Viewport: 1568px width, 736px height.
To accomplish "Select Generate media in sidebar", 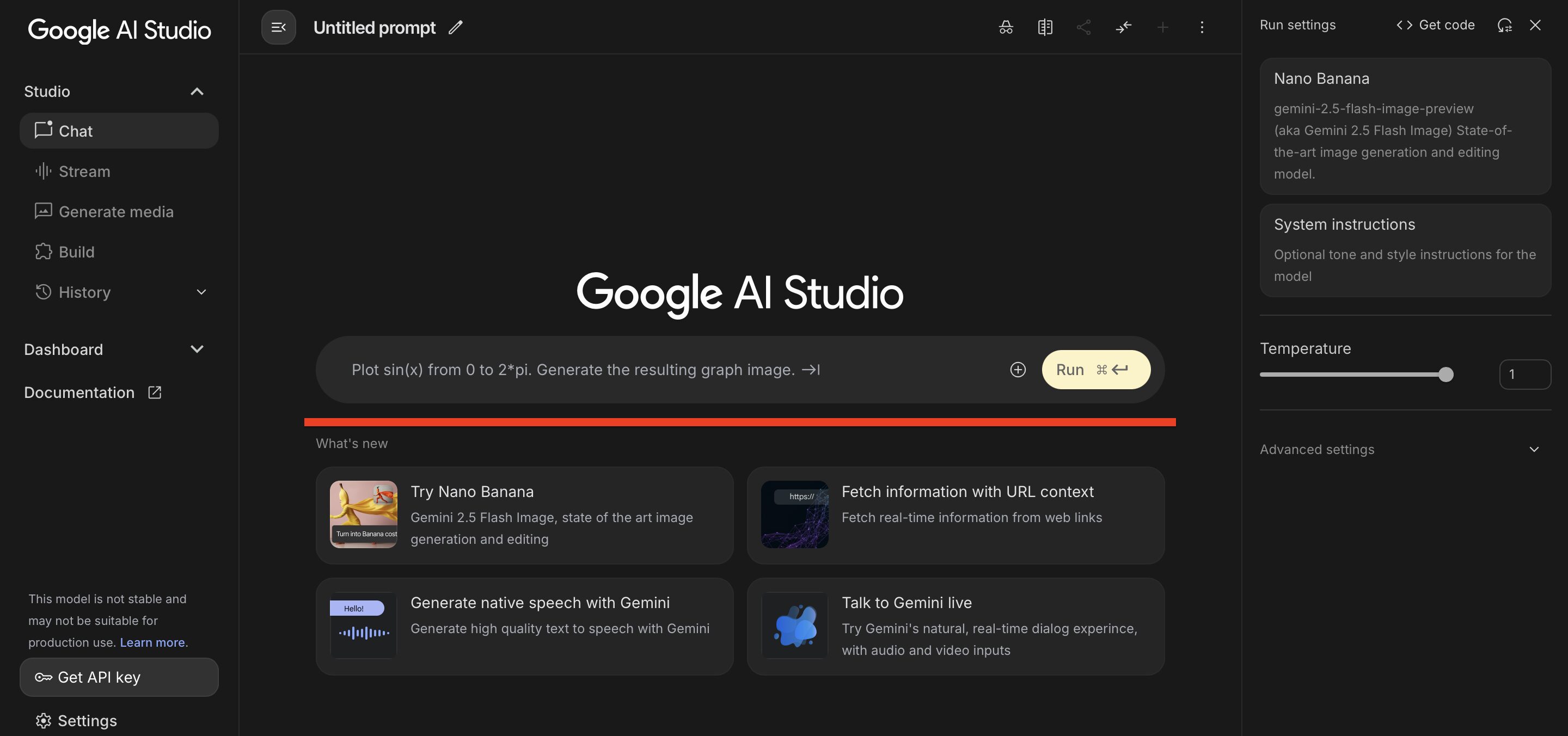I will [115, 212].
